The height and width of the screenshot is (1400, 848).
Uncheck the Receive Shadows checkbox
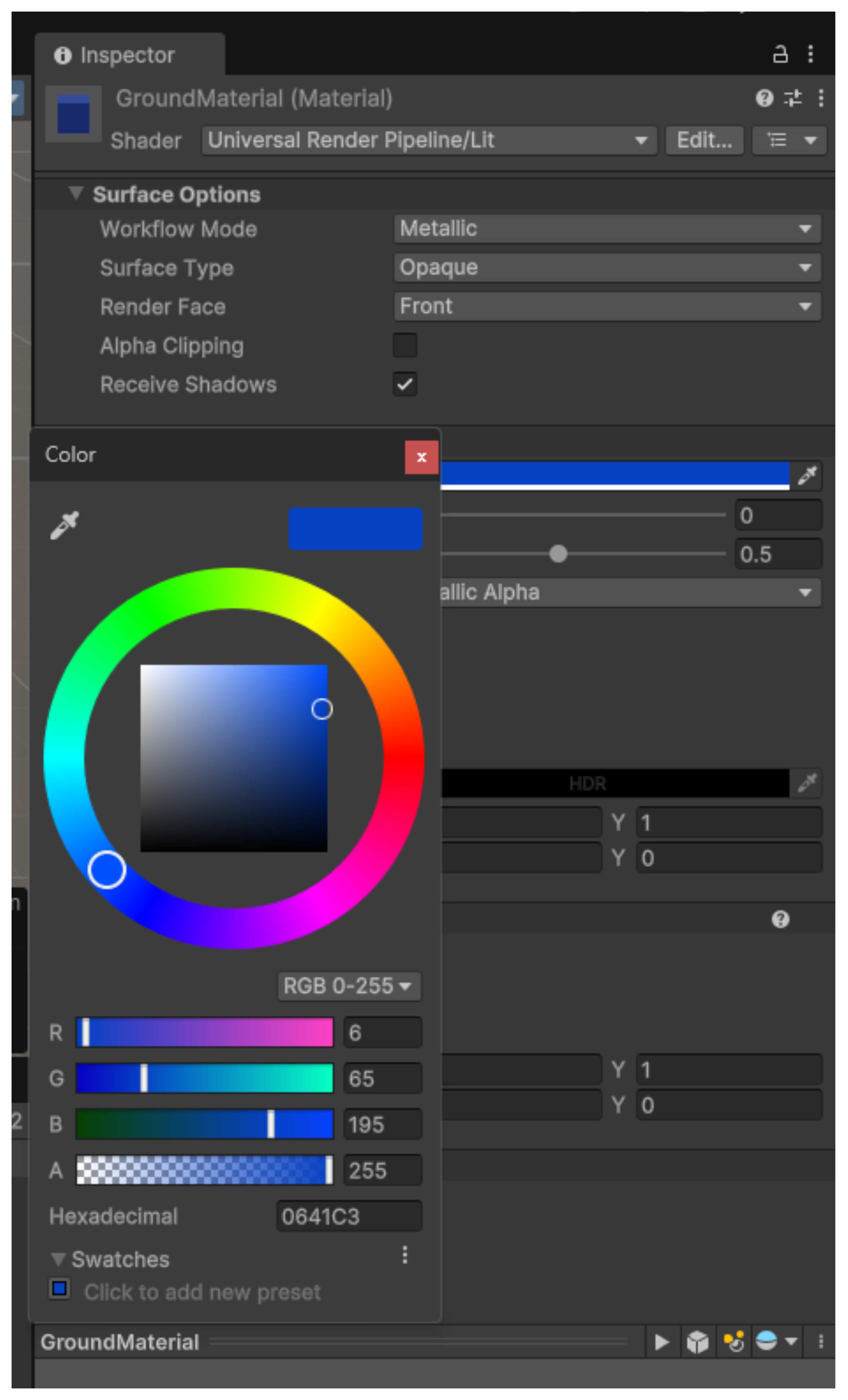404,385
